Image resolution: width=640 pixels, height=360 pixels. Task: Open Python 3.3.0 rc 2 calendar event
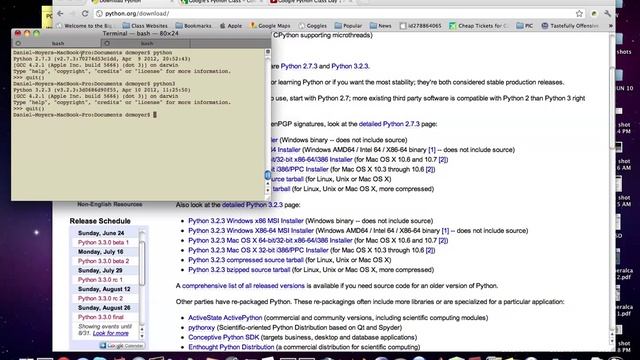coord(100,299)
